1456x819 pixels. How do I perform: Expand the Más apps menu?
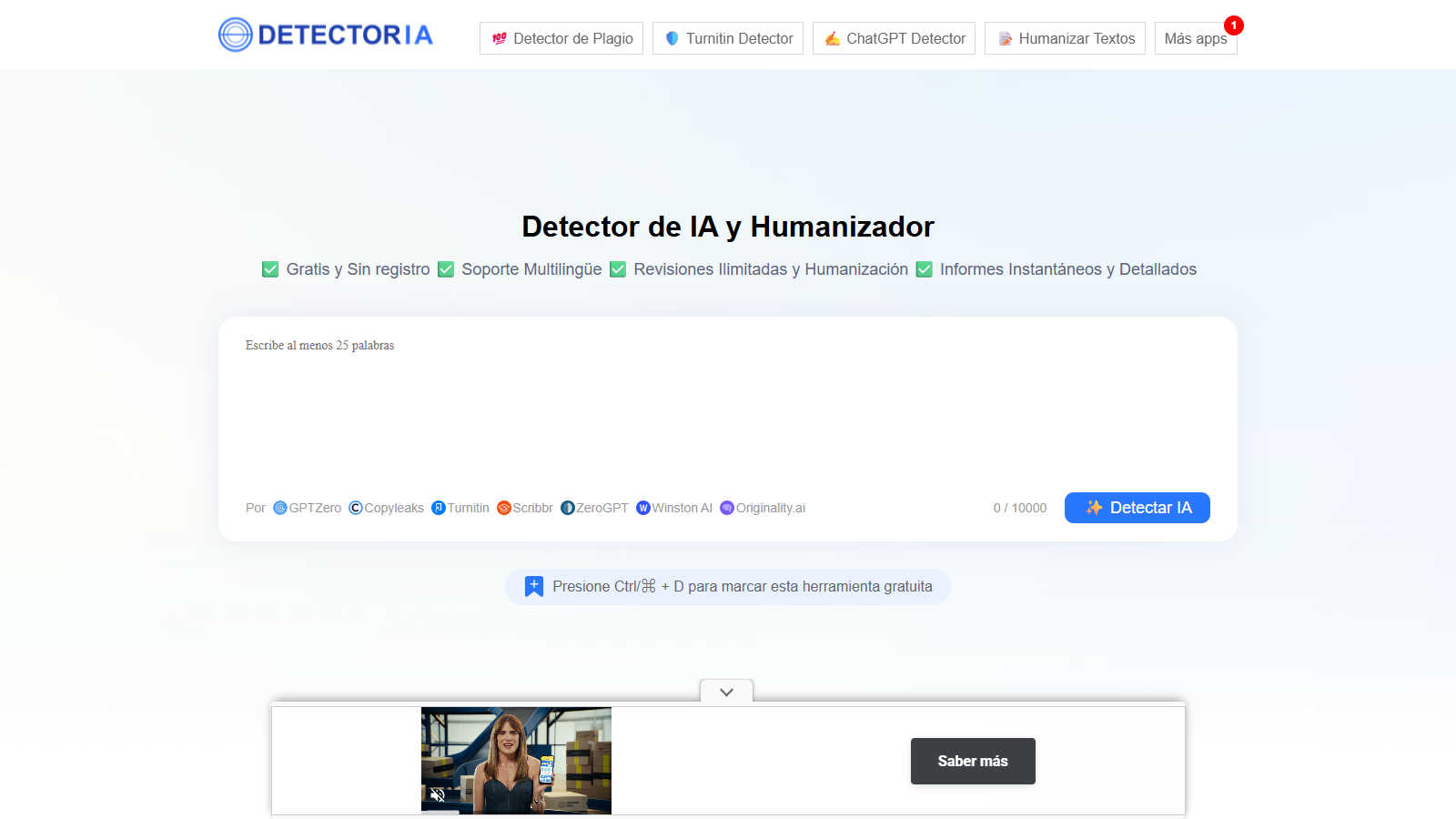pos(1196,38)
